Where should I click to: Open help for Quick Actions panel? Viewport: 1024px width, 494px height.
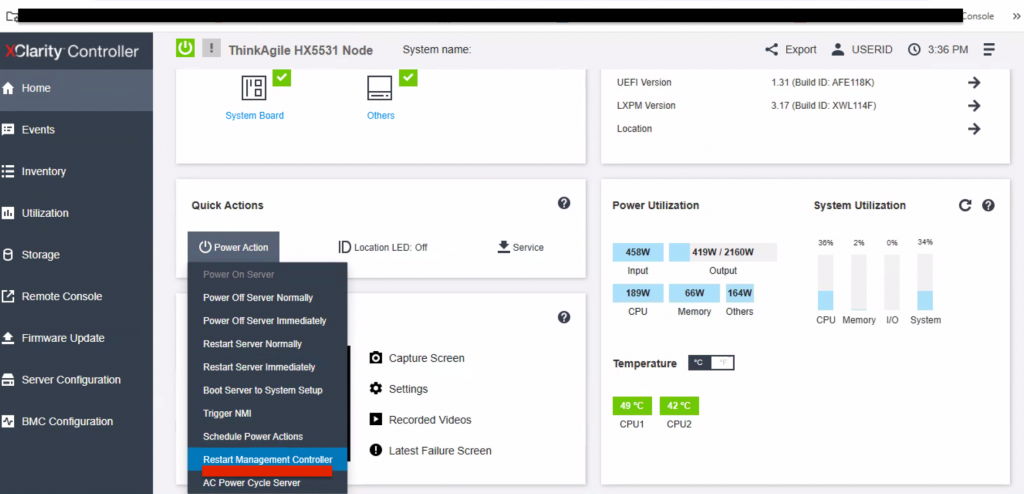tap(564, 203)
